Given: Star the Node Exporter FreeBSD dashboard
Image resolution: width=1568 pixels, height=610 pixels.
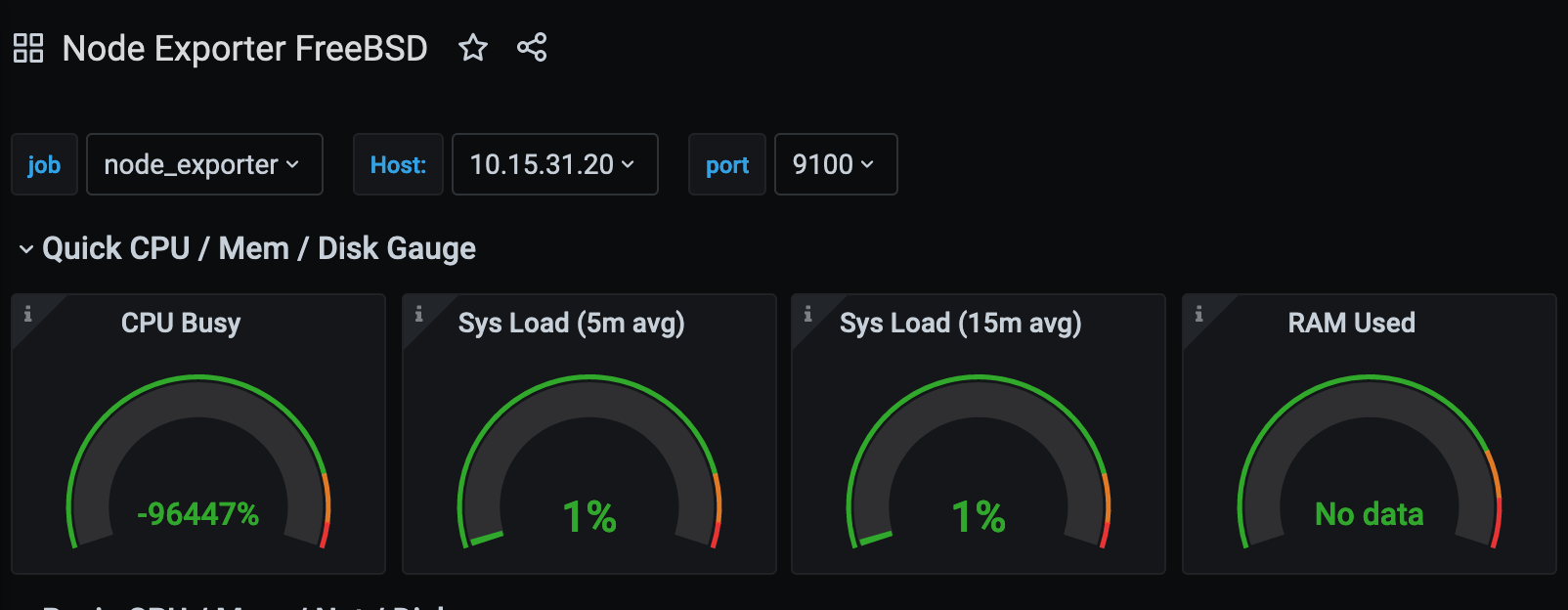Looking at the screenshot, I should [x=473, y=47].
